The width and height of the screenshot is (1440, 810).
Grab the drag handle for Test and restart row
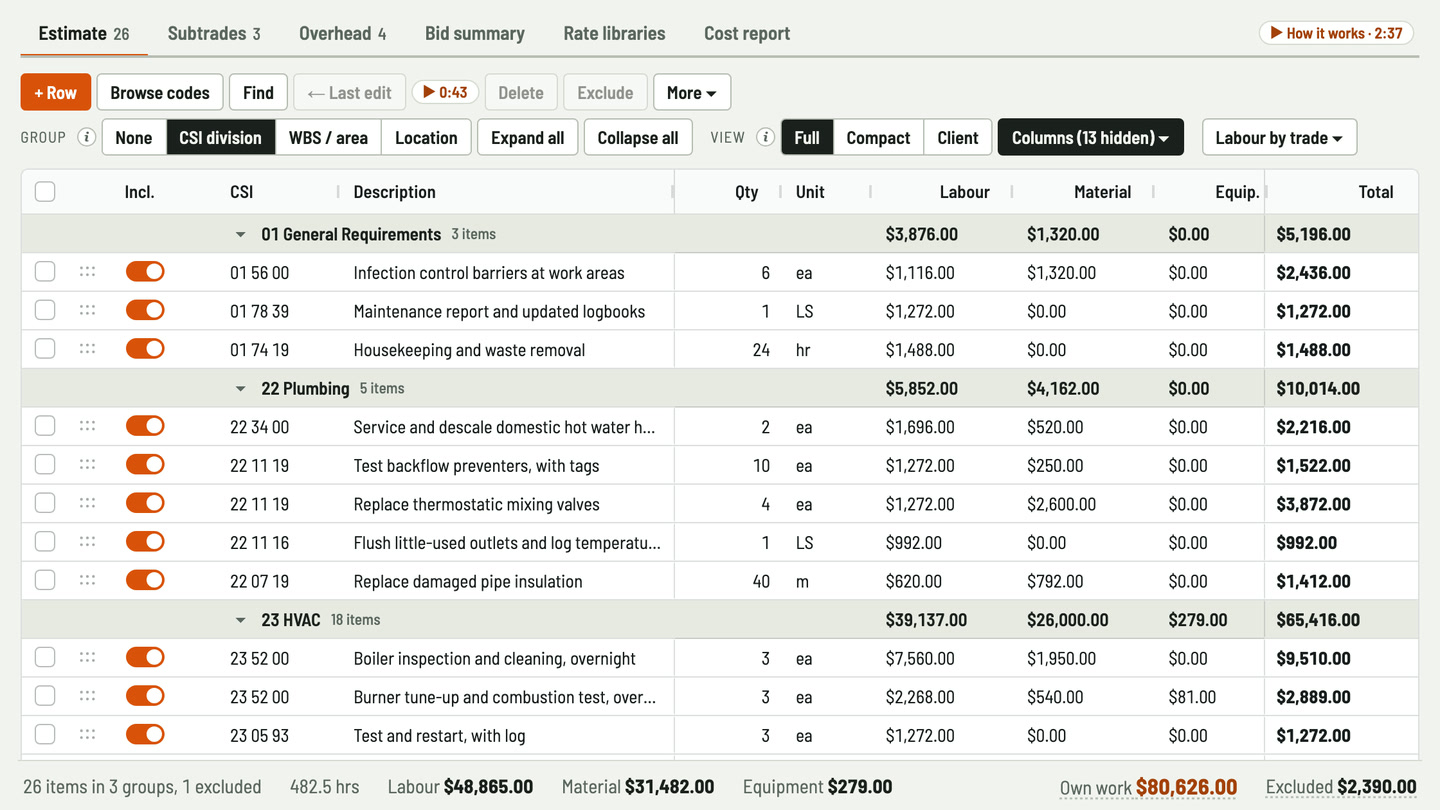point(87,735)
